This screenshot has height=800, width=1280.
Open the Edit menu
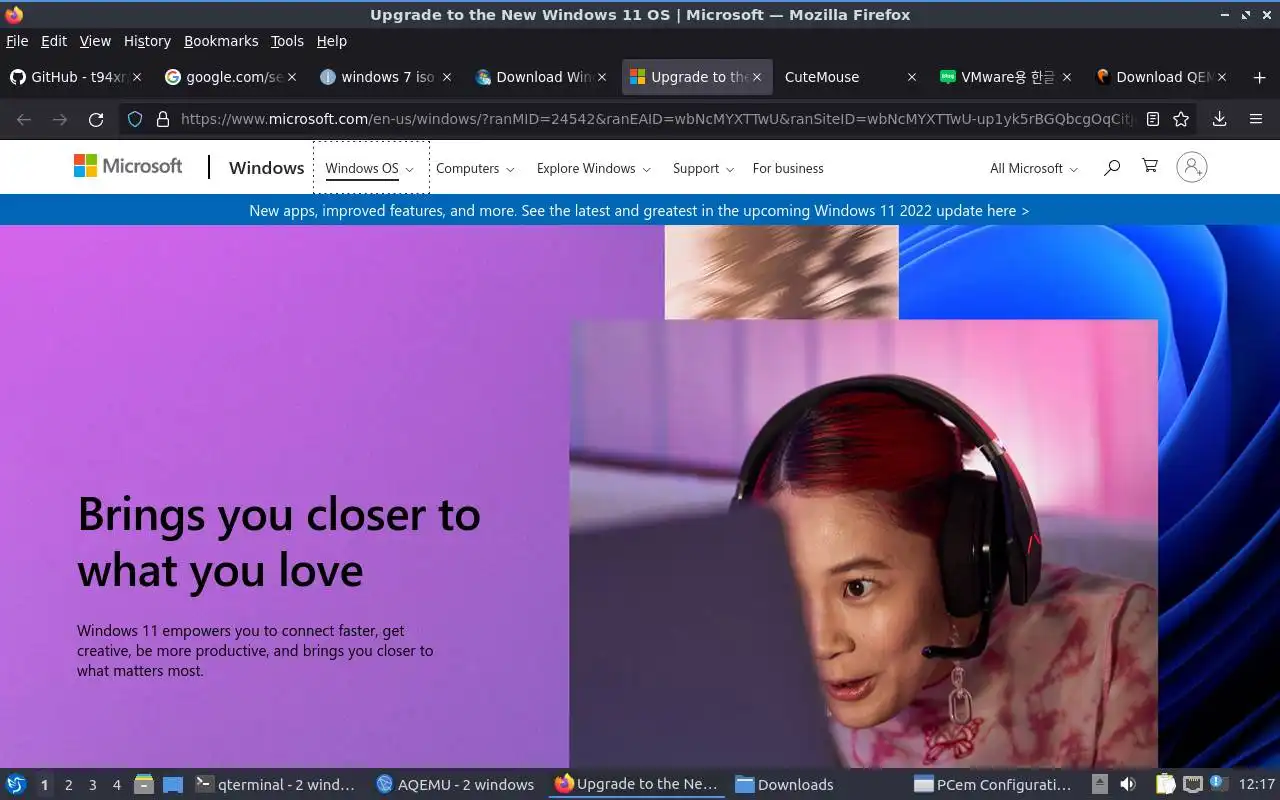pos(54,41)
